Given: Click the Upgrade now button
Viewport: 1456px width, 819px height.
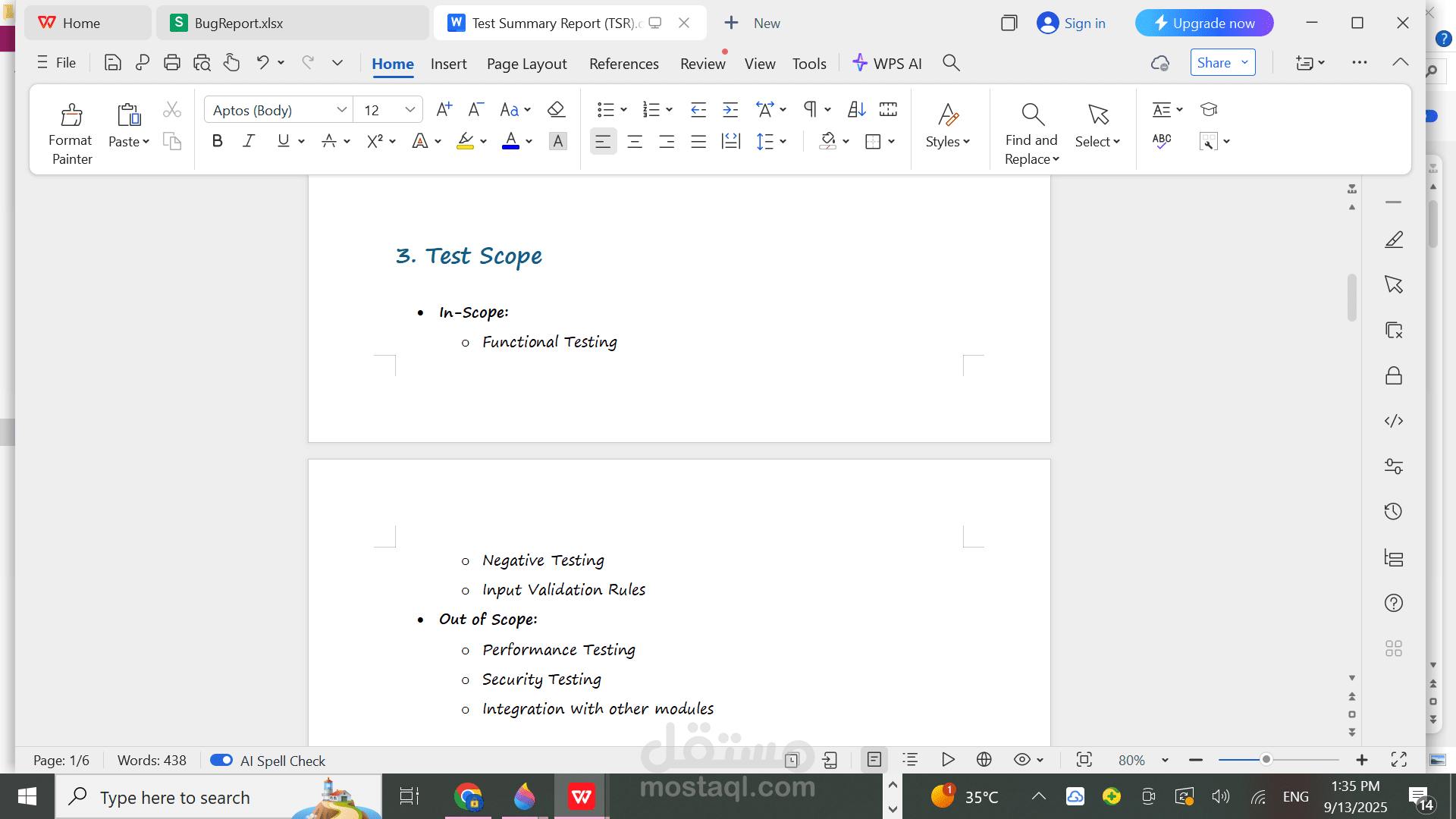Looking at the screenshot, I should pos(1203,23).
